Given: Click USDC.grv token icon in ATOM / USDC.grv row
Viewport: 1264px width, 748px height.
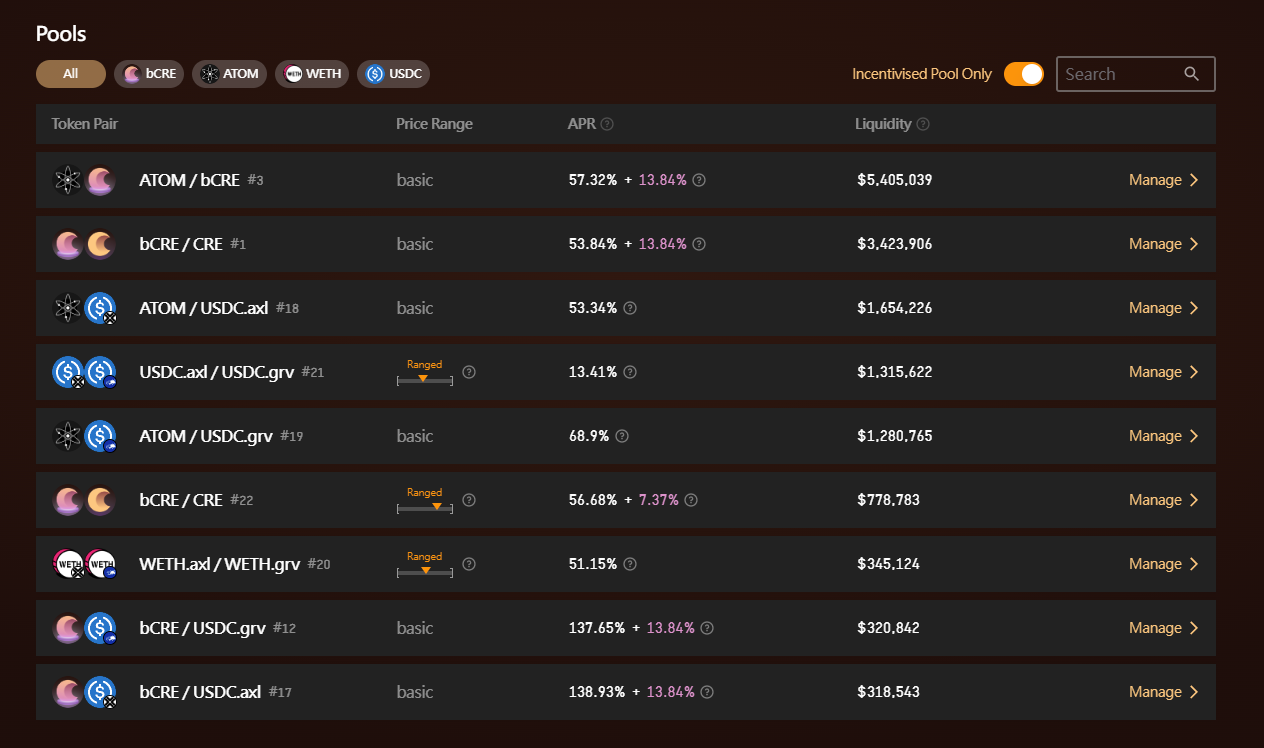Looking at the screenshot, I should click(x=100, y=436).
